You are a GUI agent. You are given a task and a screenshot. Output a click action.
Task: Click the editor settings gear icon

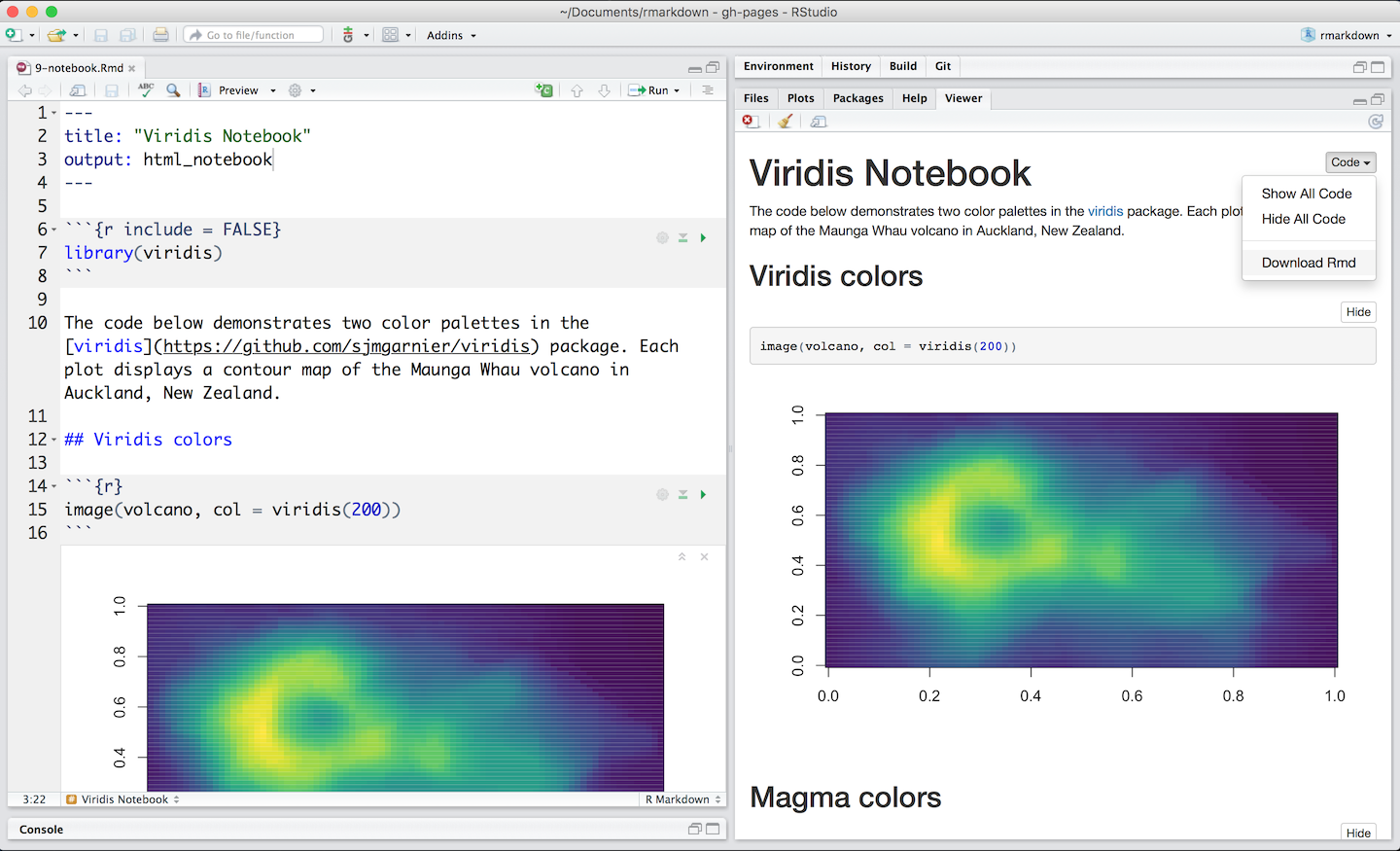pyautogui.click(x=295, y=90)
